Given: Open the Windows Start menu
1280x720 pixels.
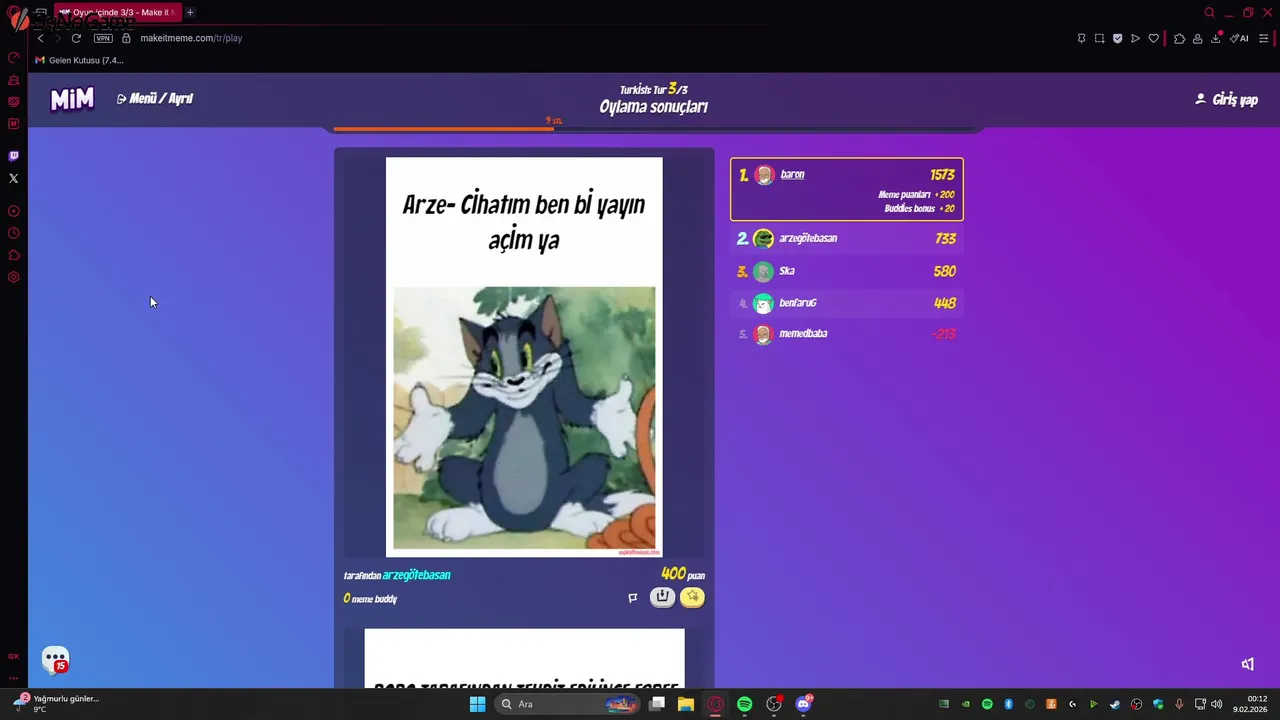Looking at the screenshot, I should tap(477, 704).
